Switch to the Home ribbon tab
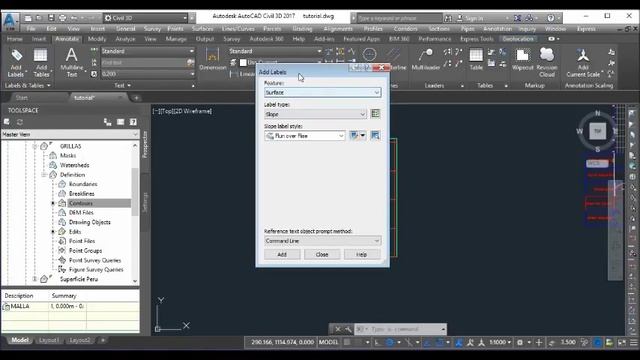This screenshot has height=360, width=640. click(x=15, y=39)
